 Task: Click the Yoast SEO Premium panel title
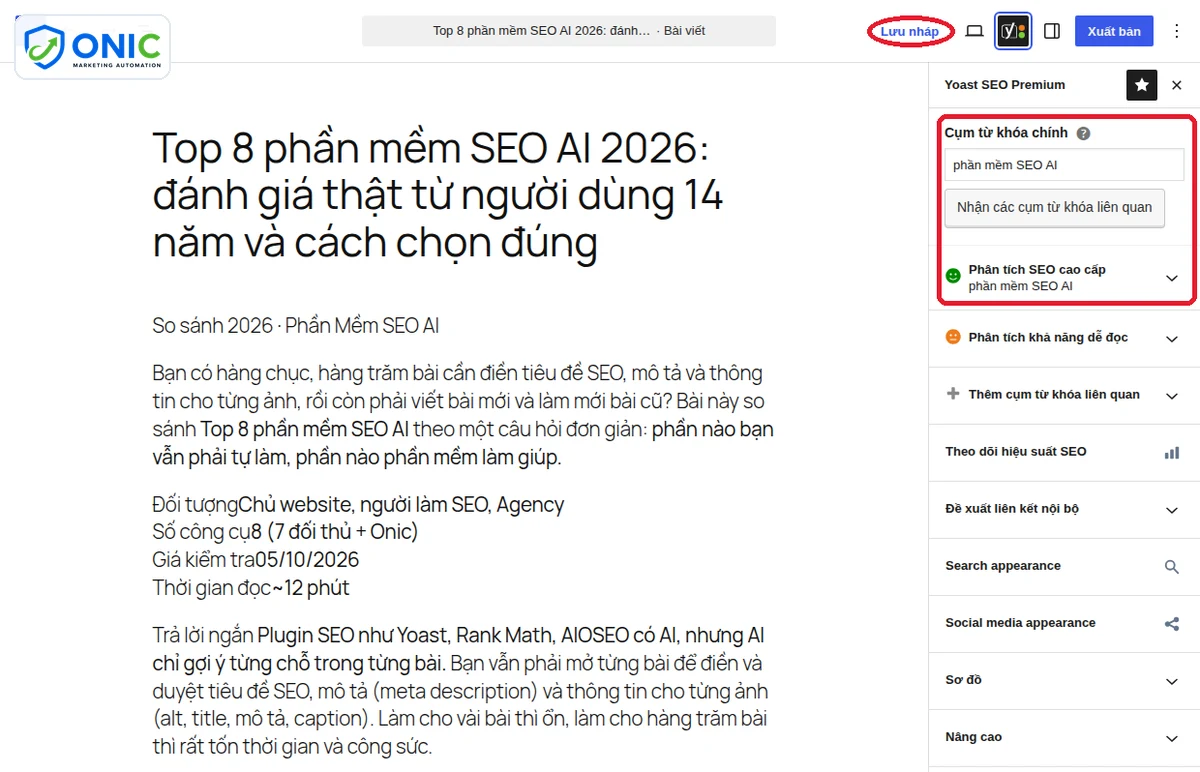click(1005, 85)
